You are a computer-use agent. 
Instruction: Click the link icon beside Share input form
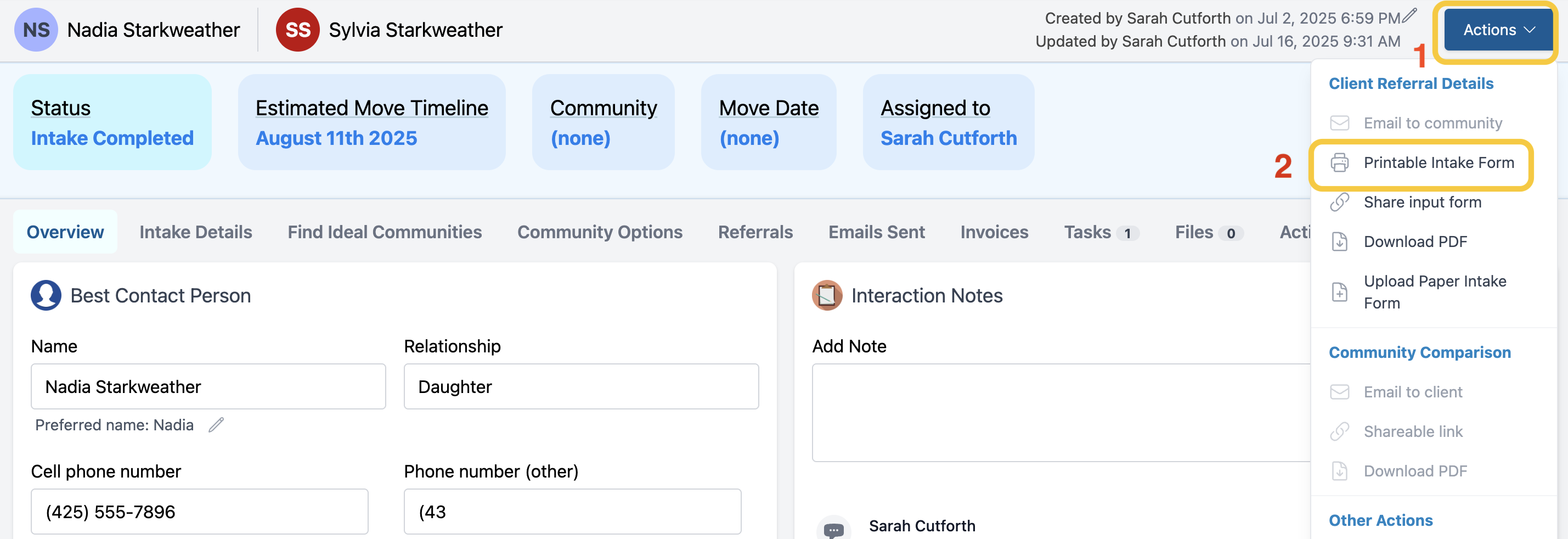1339,202
